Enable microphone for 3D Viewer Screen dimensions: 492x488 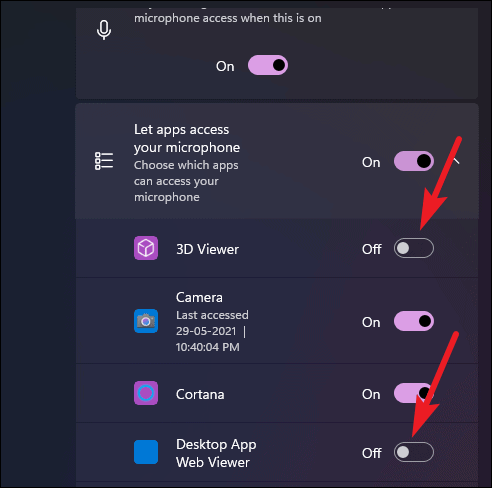point(414,248)
